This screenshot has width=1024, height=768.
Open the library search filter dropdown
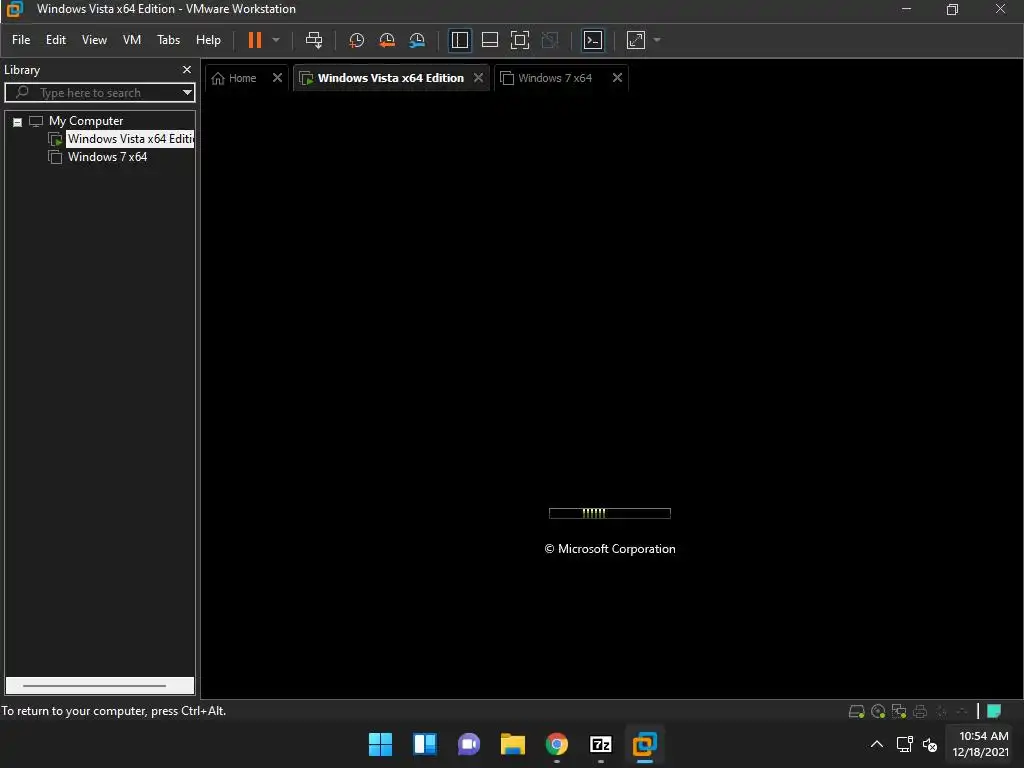(187, 93)
